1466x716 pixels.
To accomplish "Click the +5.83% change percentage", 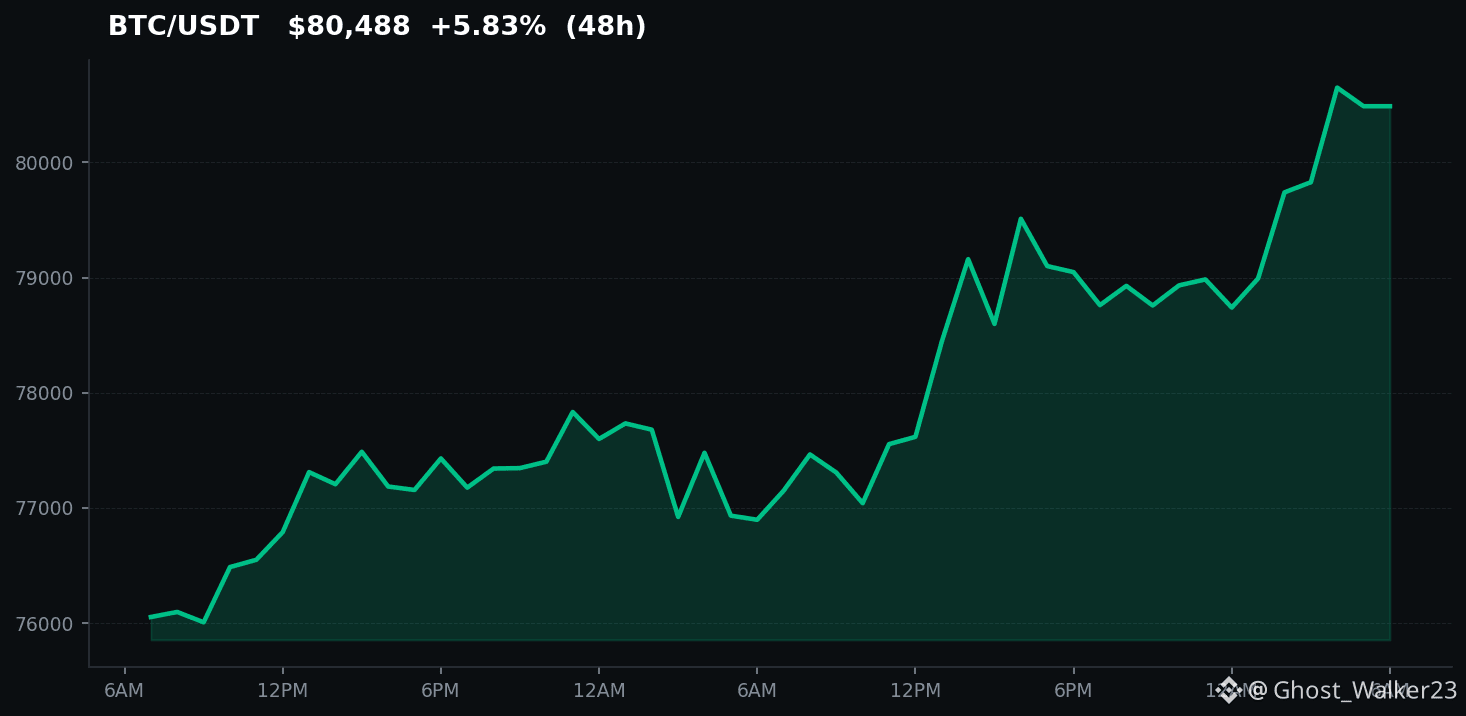I will (488, 27).
